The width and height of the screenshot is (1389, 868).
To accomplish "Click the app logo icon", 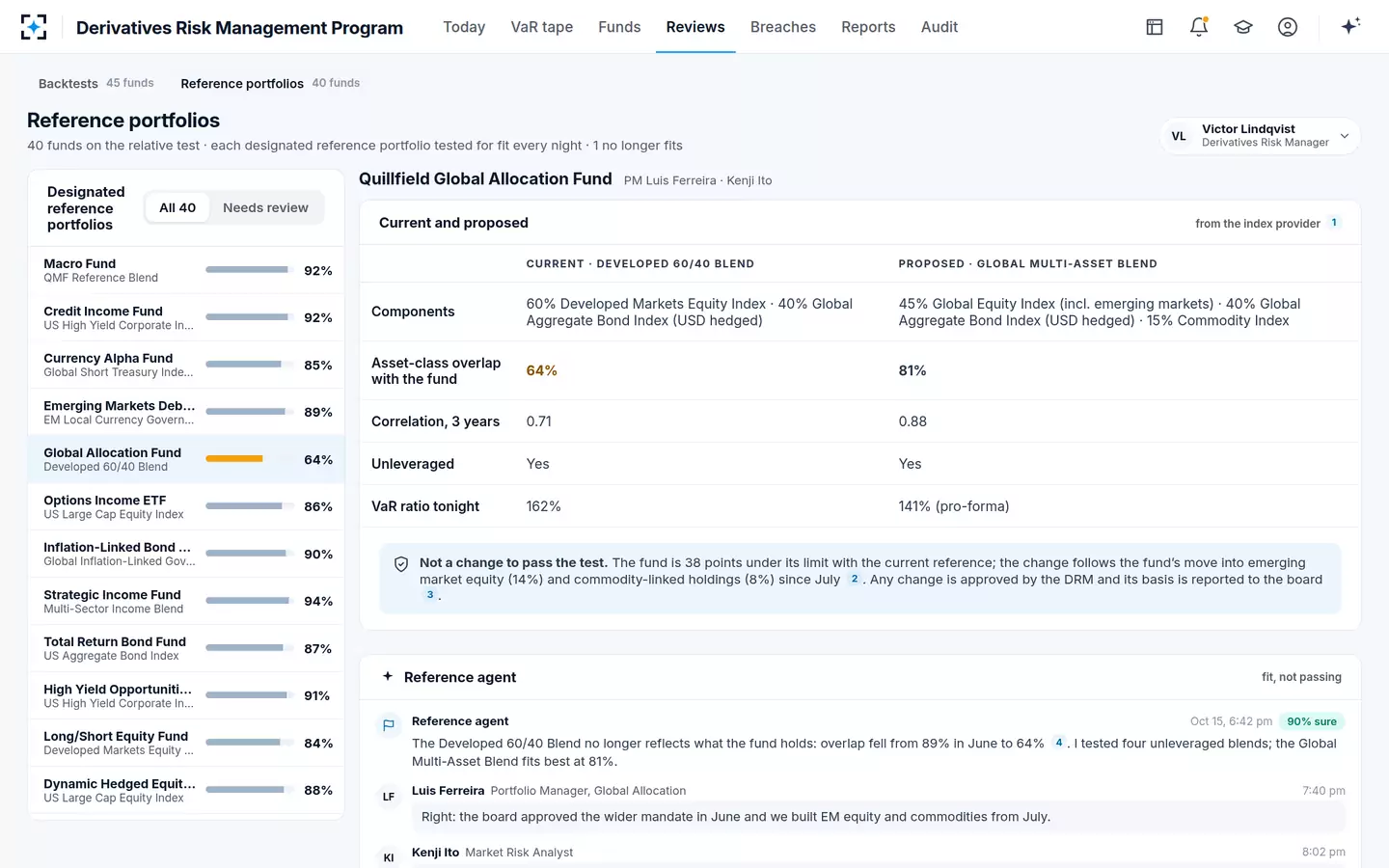I will coord(34,27).
